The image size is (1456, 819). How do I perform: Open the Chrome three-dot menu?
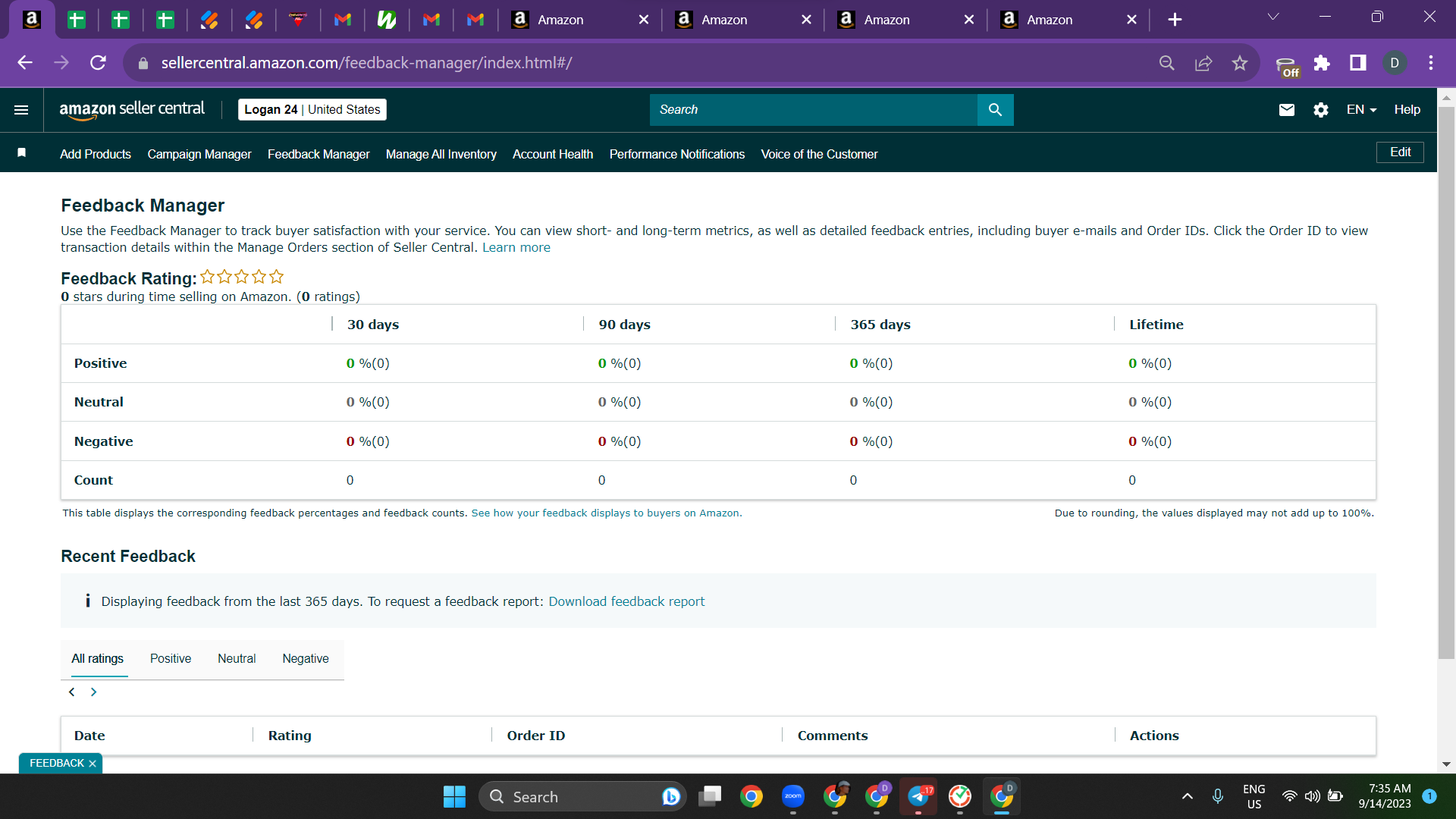(x=1431, y=63)
